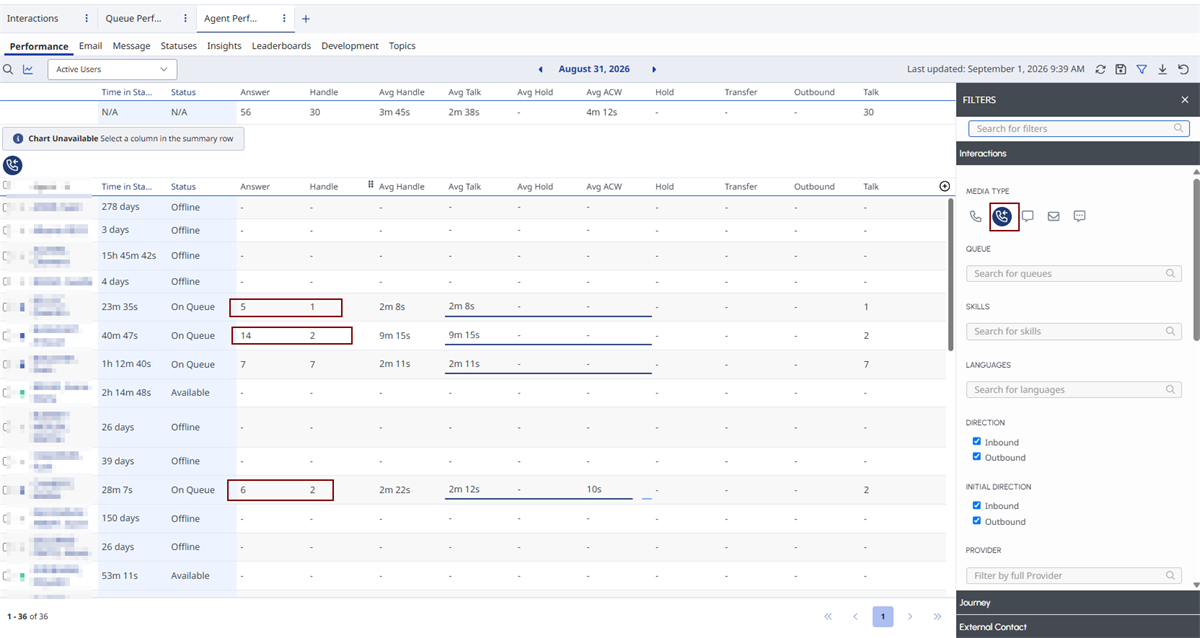Uncheck Outbound under Initial Direction
The width and height of the screenshot is (1200, 638).
pyautogui.click(x=977, y=521)
